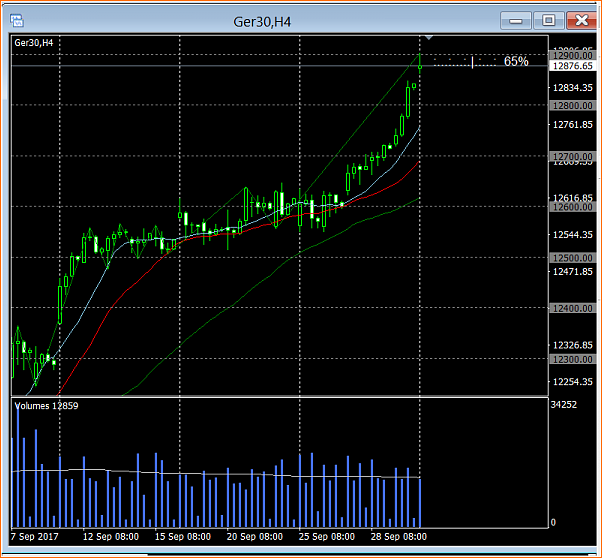This screenshot has height=558, width=602.
Task: Click the Ger30,H4 title bar text
Action: tap(262, 22)
